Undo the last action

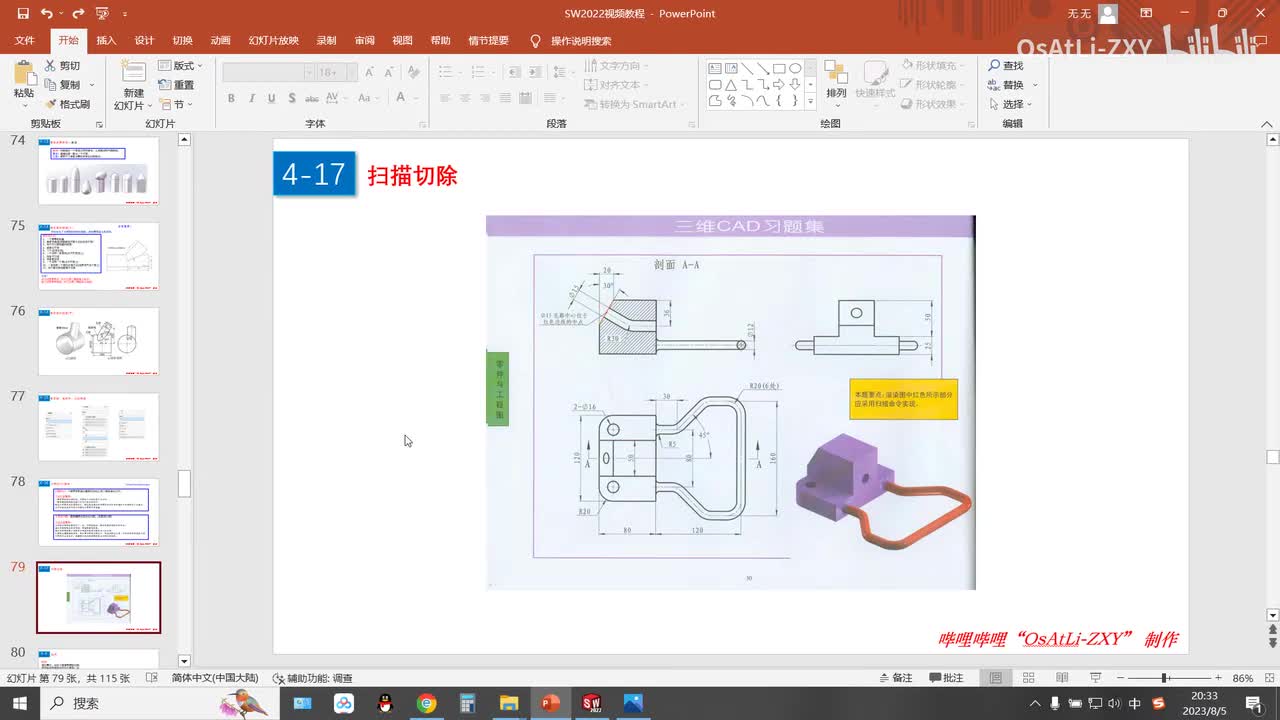click(46, 14)
